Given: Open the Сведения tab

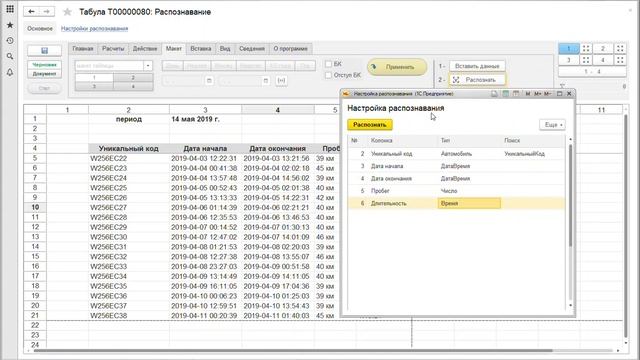Looking at the screenshot, I should (252, 49).
